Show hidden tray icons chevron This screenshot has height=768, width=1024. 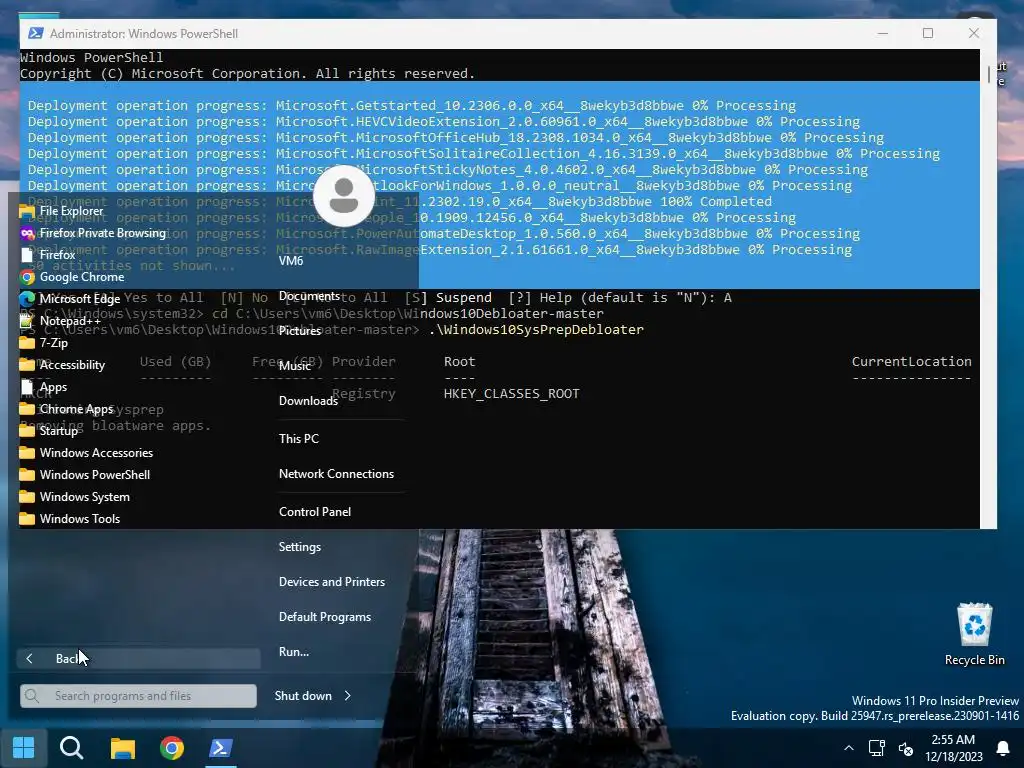point(848,748)
